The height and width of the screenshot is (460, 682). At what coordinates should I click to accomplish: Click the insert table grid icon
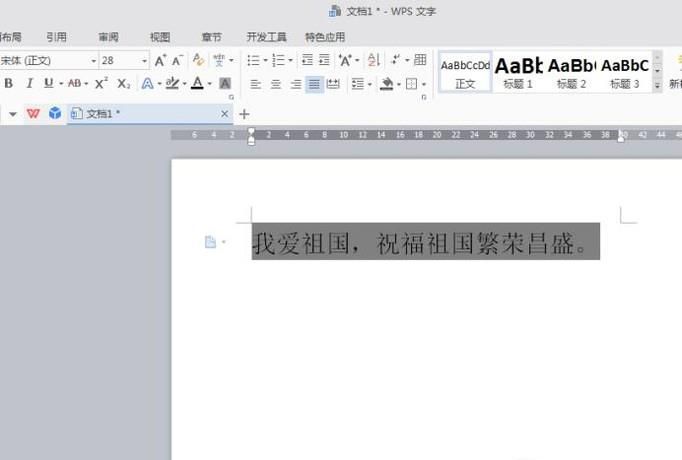420,60
